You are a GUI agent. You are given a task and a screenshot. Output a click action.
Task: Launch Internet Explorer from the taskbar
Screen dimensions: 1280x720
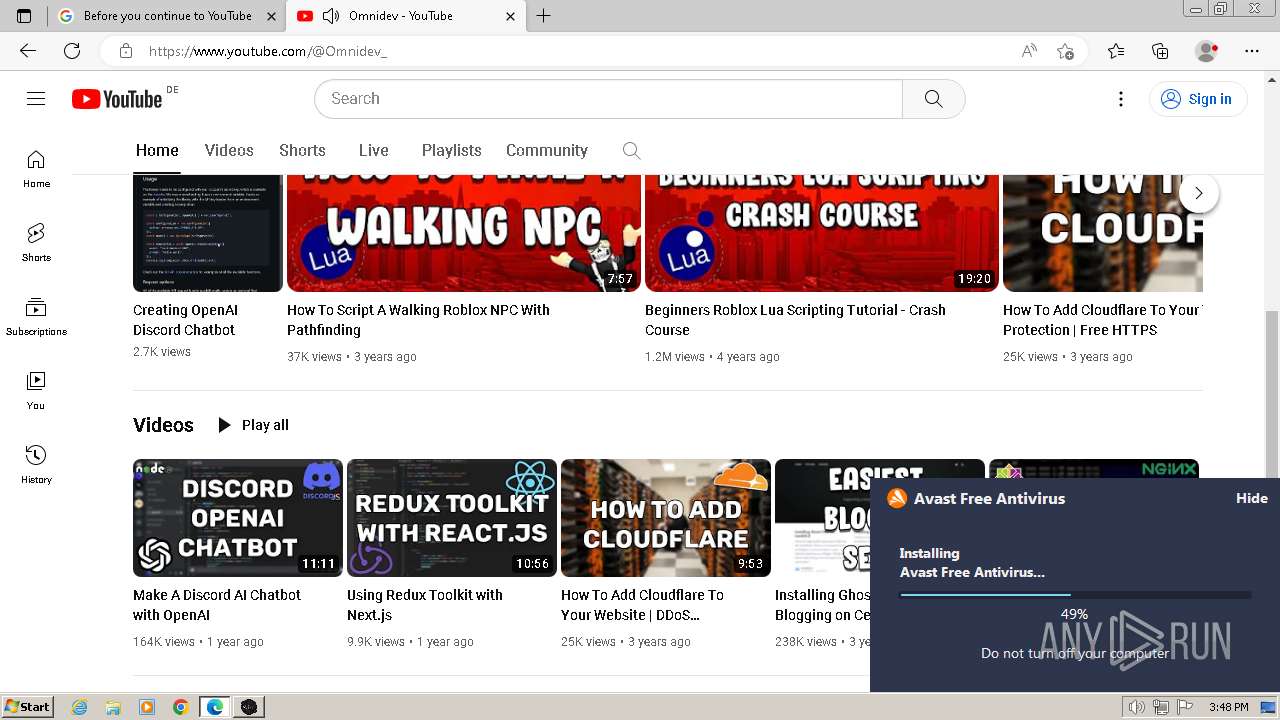click(80, 707)
